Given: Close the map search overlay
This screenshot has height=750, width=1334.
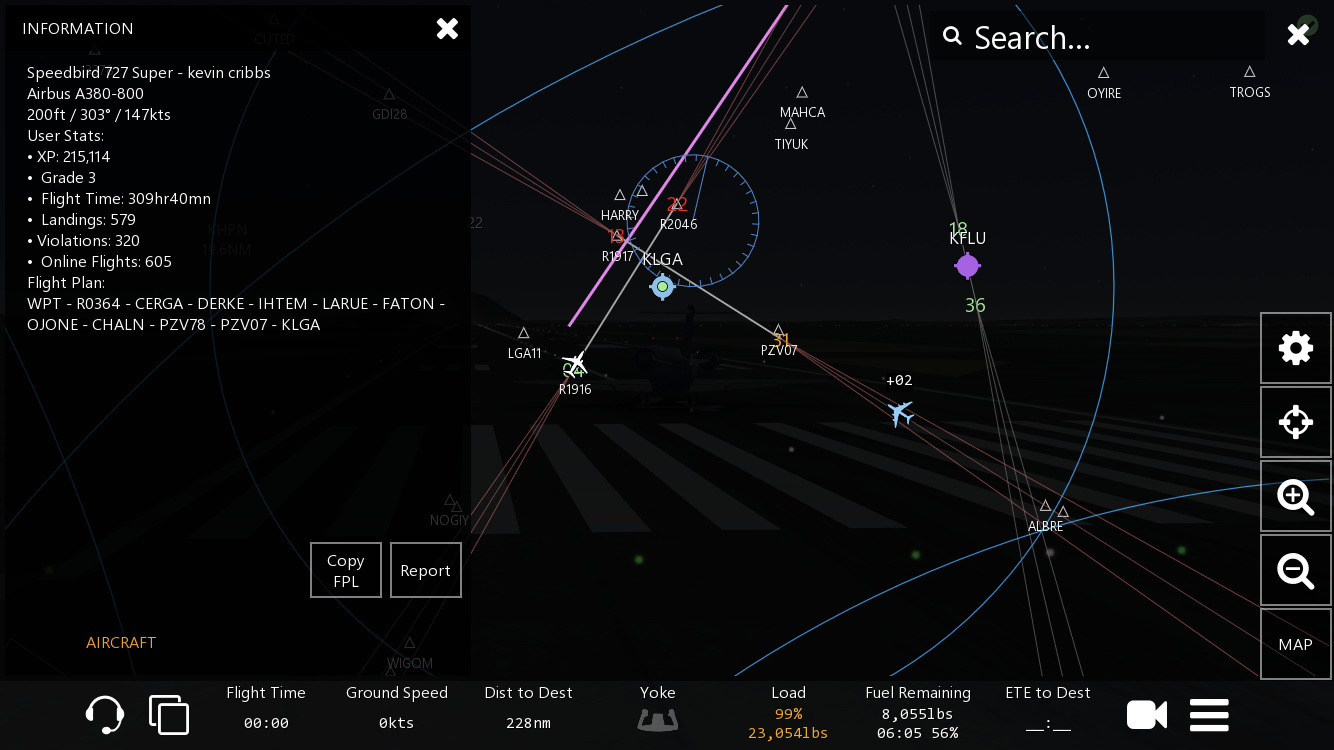Looking at the screenshot, I should point(1298,35).
